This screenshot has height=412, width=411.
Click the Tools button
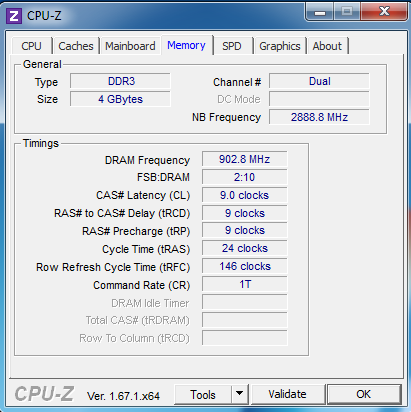[x=203, y=394]
